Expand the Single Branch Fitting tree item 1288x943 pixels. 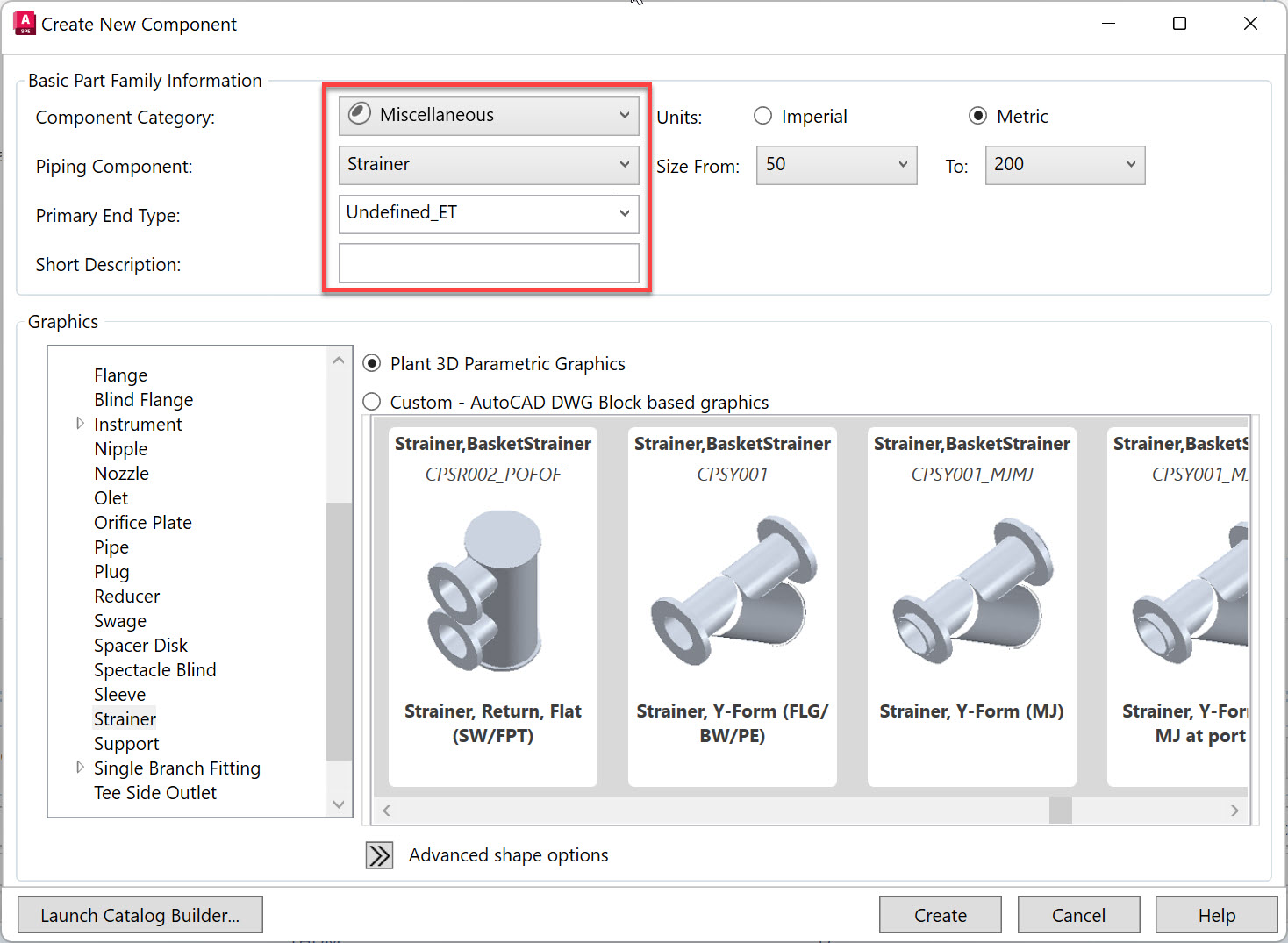80,768
